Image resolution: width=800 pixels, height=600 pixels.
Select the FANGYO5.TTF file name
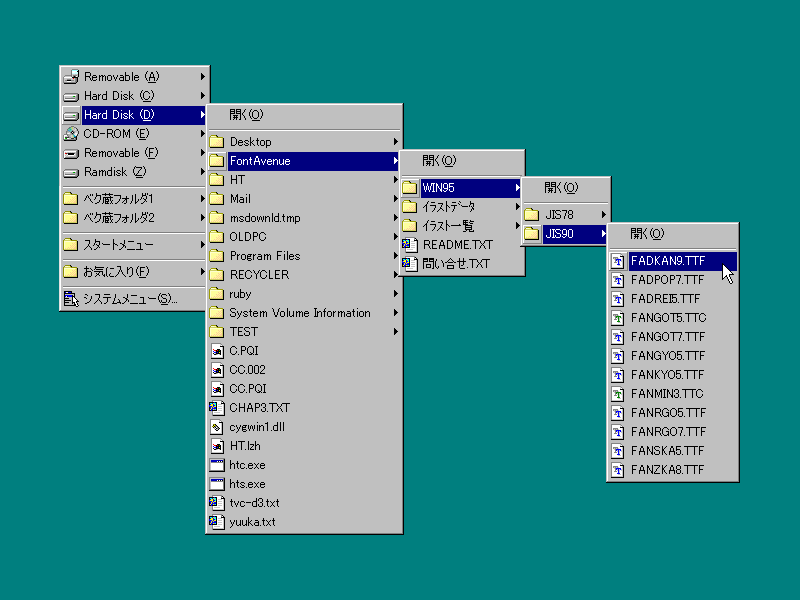pos(668,356)
